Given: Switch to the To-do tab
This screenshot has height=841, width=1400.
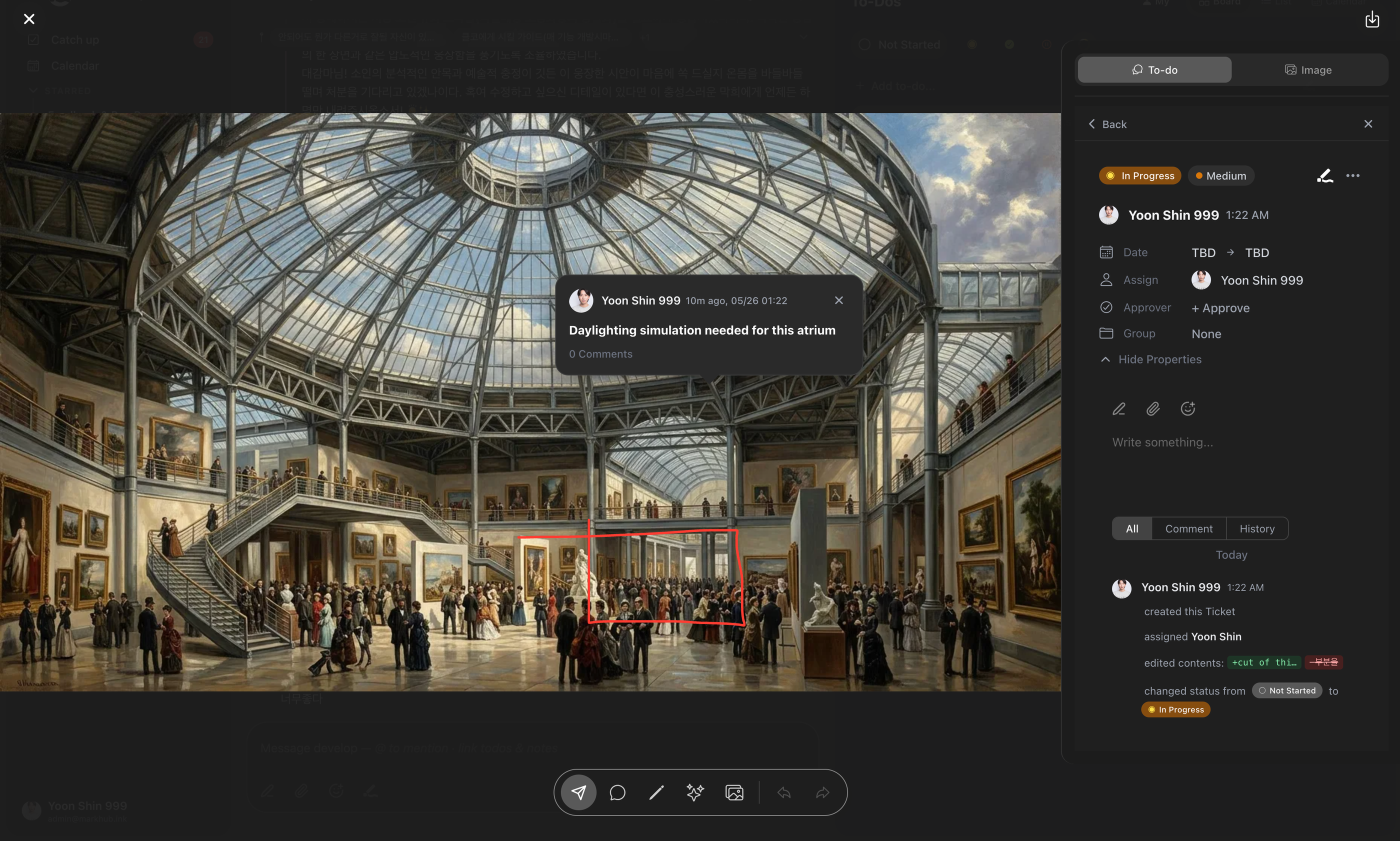Looking at the screenshot, I should click(x=1154, y=69).
